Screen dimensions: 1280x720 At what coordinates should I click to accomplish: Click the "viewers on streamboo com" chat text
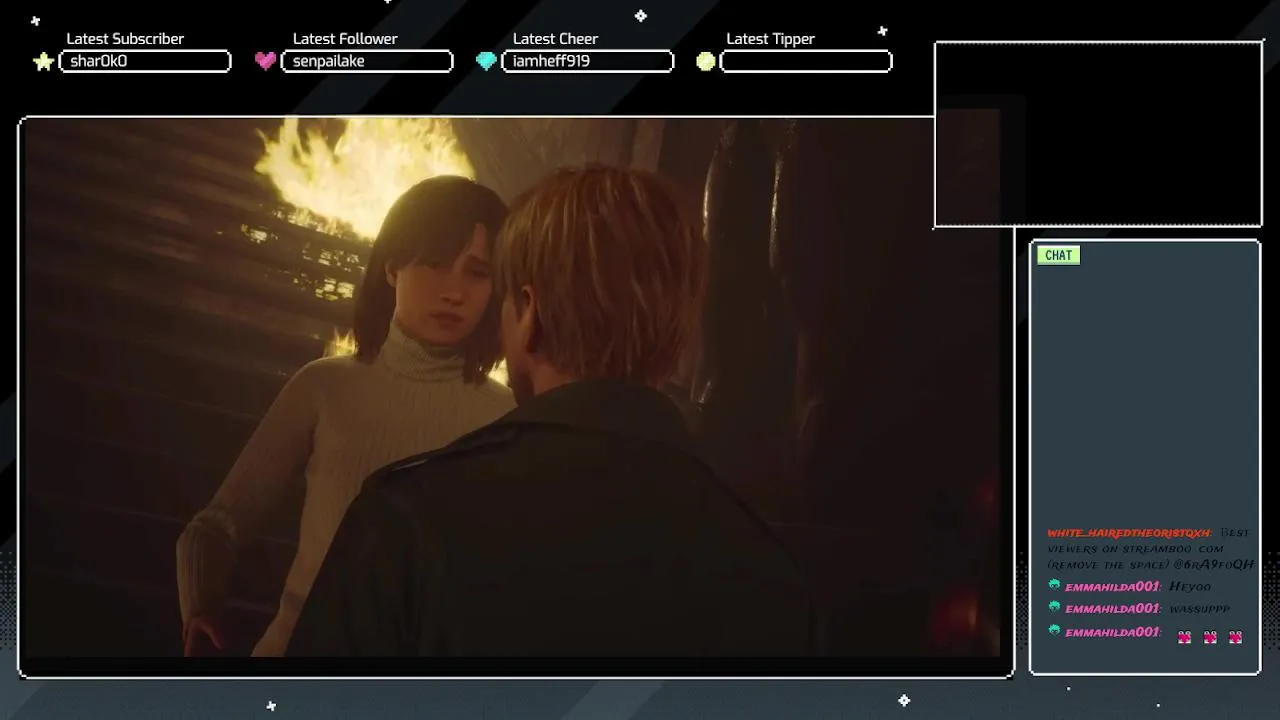(1136, 549)
